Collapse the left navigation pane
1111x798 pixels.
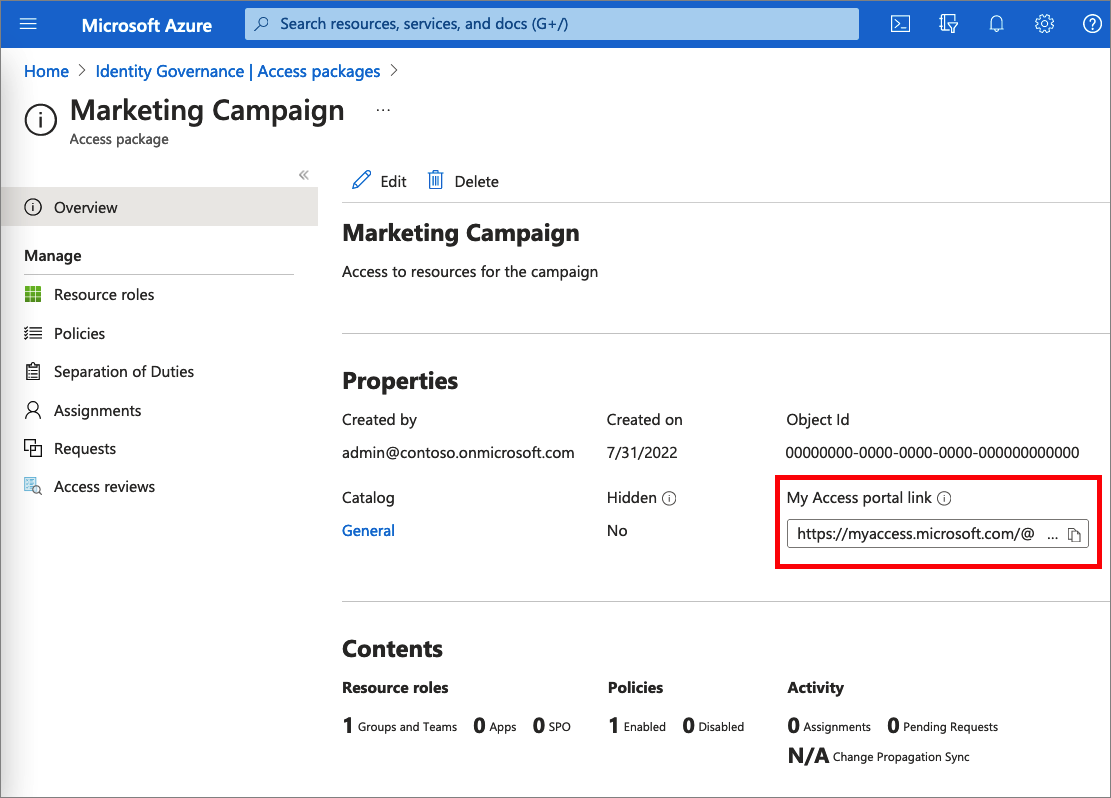[x=303, y=174]
